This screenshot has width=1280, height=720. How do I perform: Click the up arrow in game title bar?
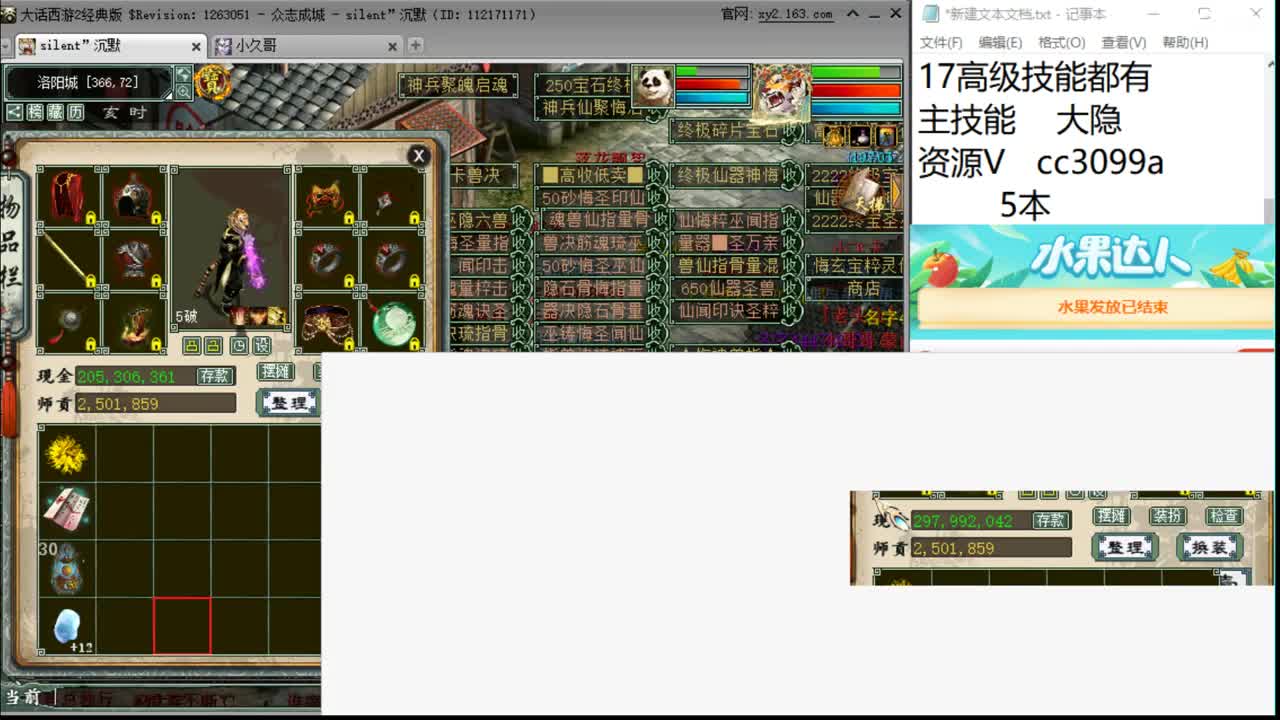pyautogui.click(x=853, y=14)
